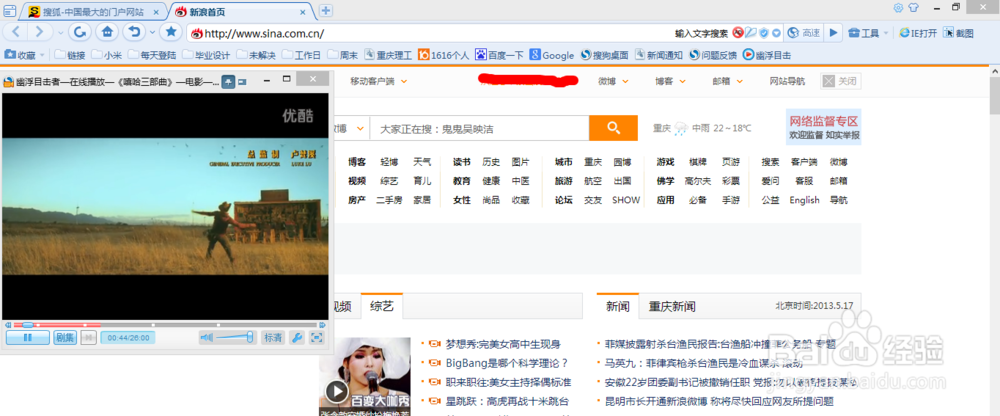The height and width of the screenshot is (416, 1000).
Task: Click the 截图 screenshot tool
Action: click(x=958, y=33)
